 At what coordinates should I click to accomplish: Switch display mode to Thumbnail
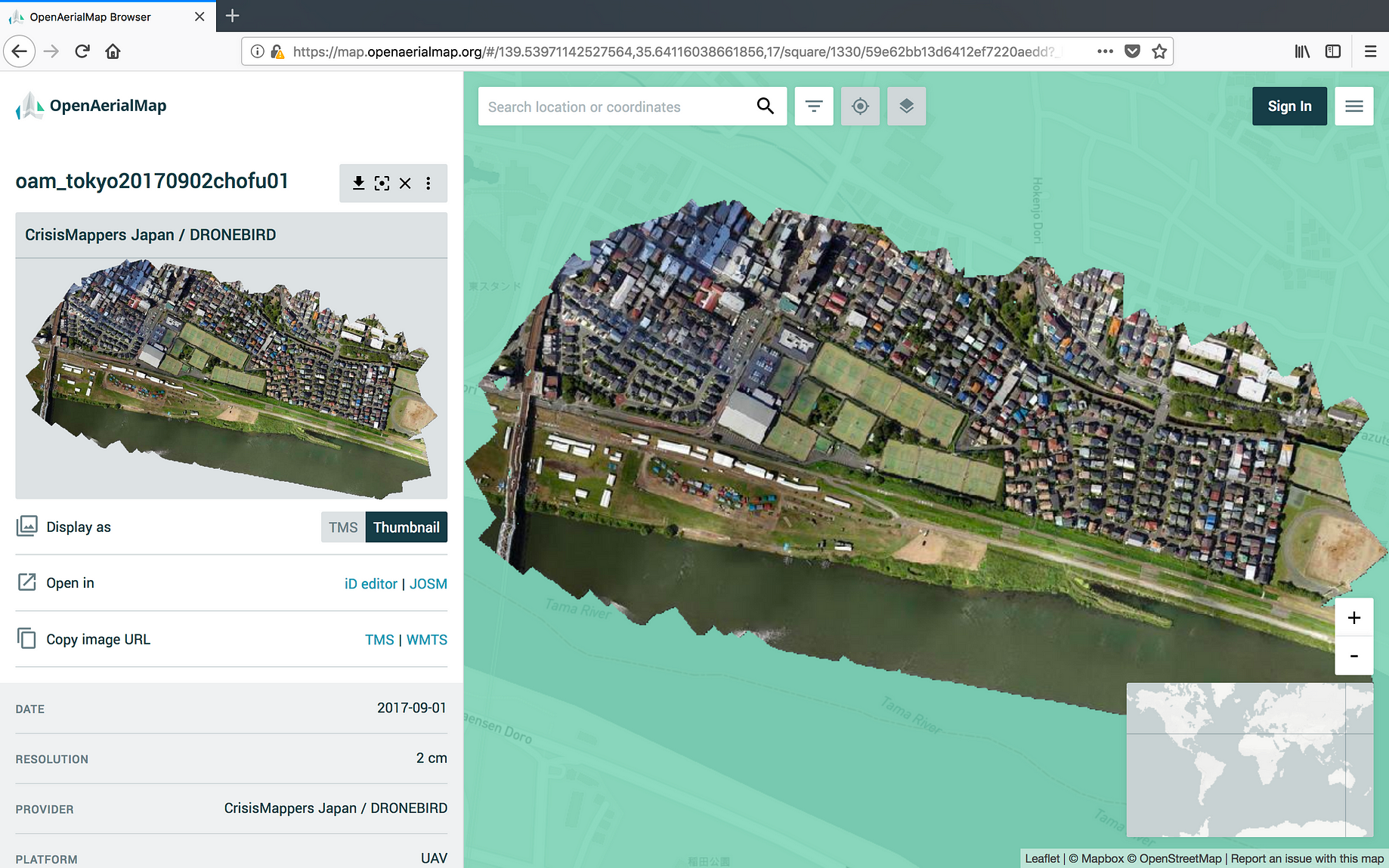(x=407, y=527)
